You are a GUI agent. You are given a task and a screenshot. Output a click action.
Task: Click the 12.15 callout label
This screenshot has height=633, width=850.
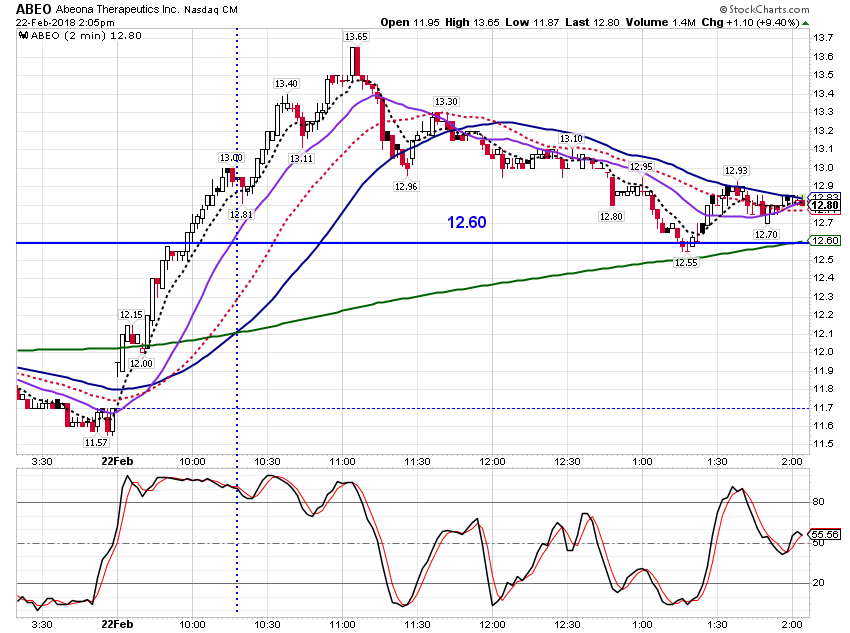coord(131,315)
